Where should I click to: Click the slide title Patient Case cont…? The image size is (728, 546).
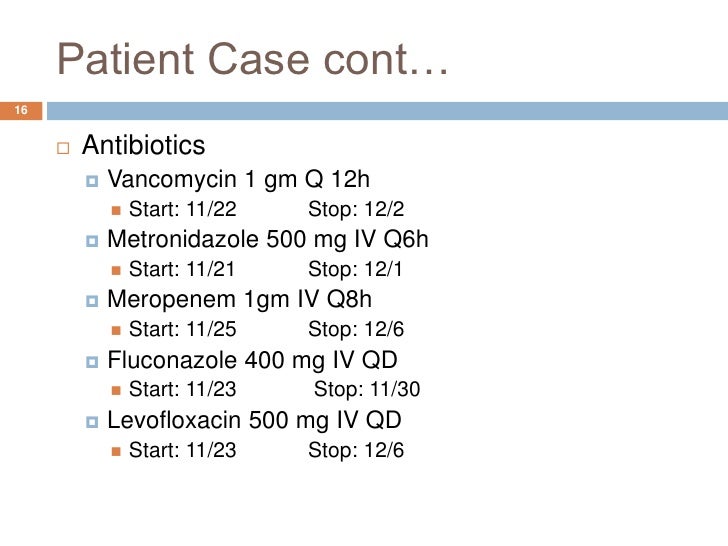point(253,59)
